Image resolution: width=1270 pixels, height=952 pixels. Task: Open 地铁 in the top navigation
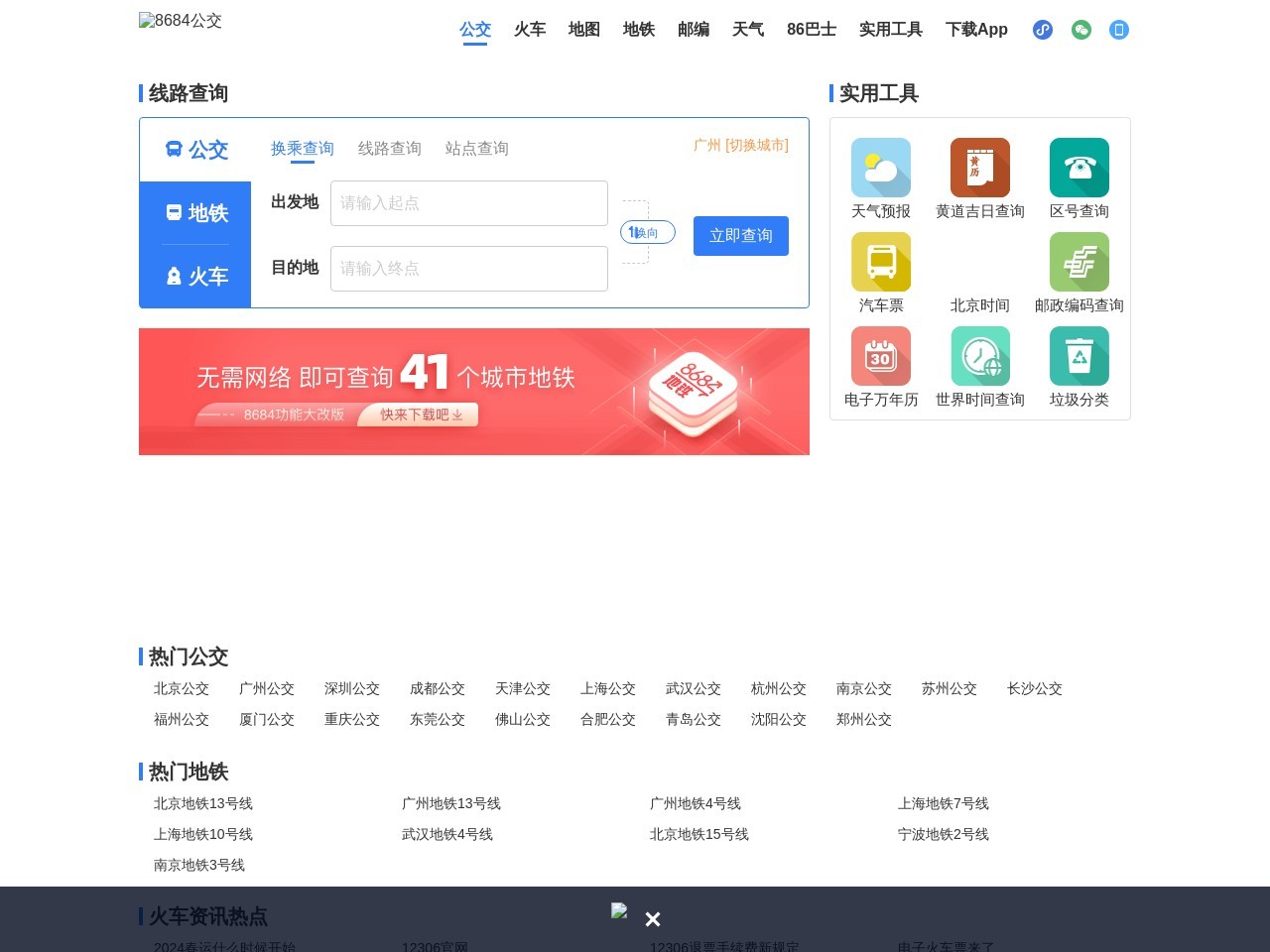[x=639, y=30]
